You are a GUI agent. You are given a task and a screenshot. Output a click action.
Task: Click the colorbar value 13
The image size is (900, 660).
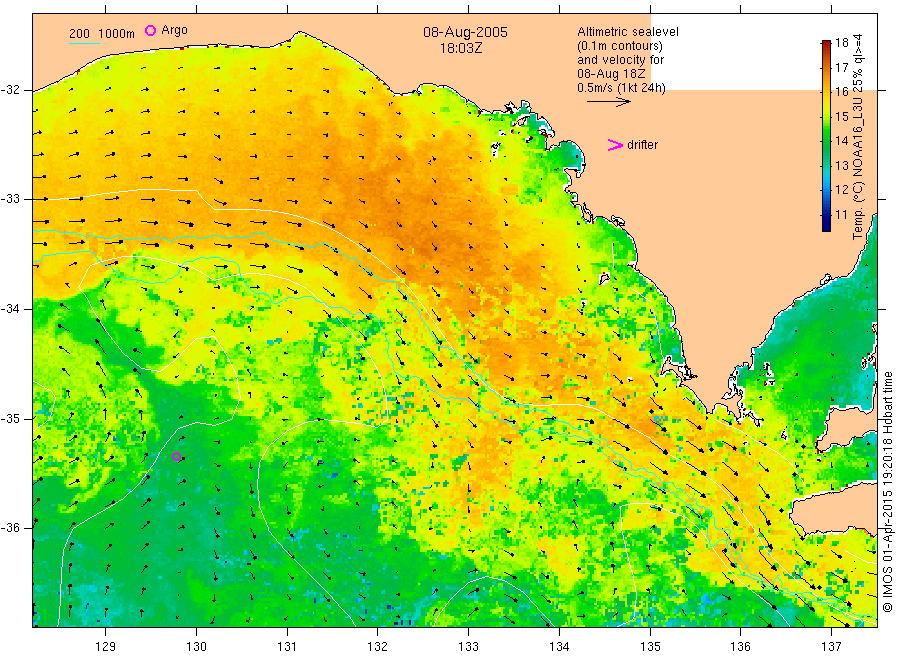[841, 165]
